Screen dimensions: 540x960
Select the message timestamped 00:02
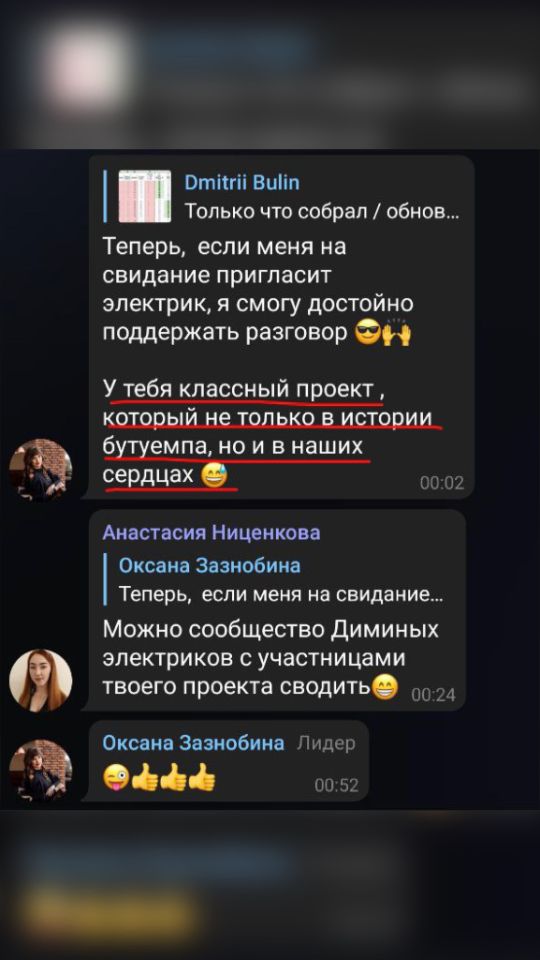click(282, 326)
